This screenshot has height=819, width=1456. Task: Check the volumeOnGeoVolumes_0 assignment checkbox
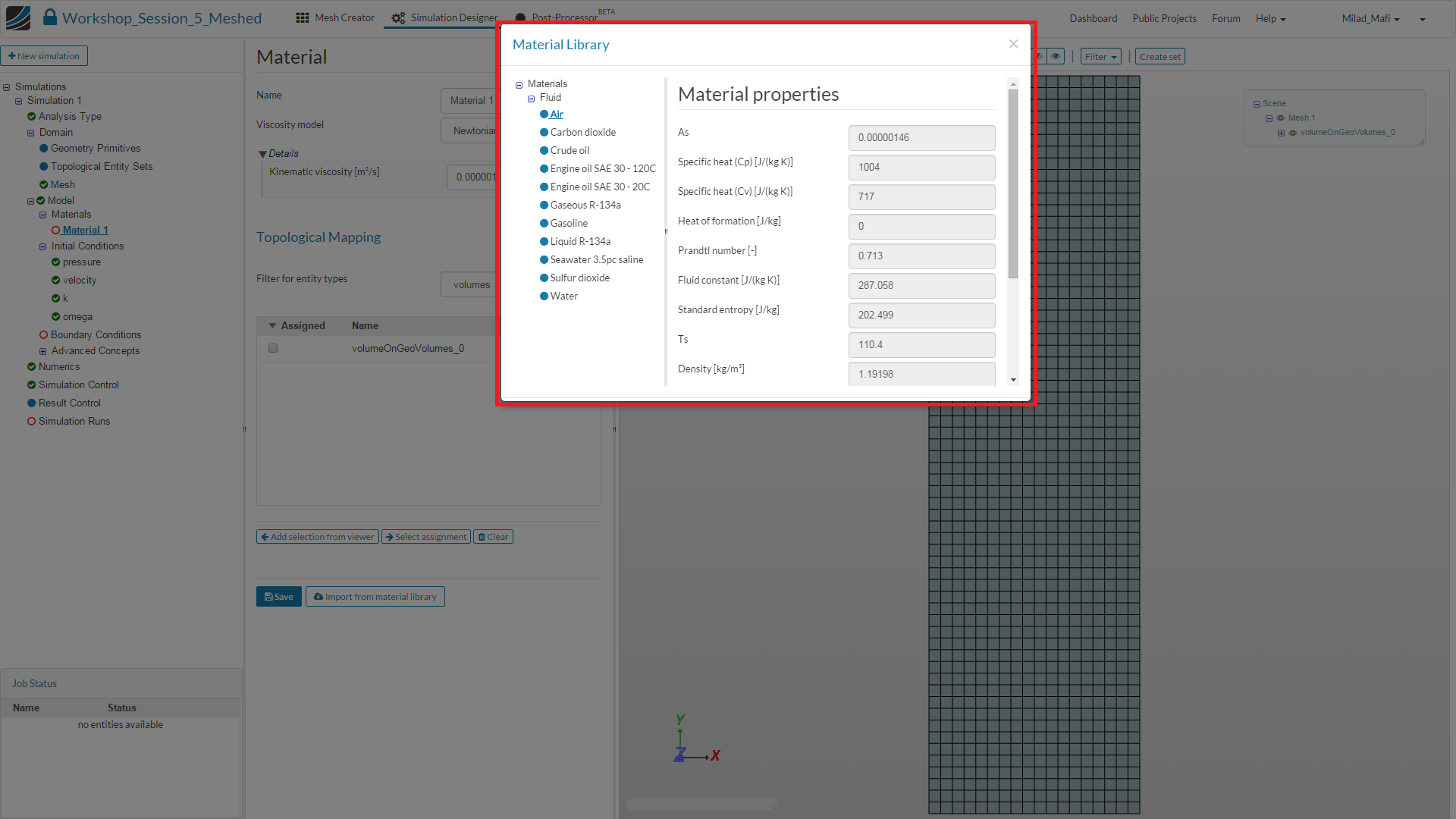point(273,349)
